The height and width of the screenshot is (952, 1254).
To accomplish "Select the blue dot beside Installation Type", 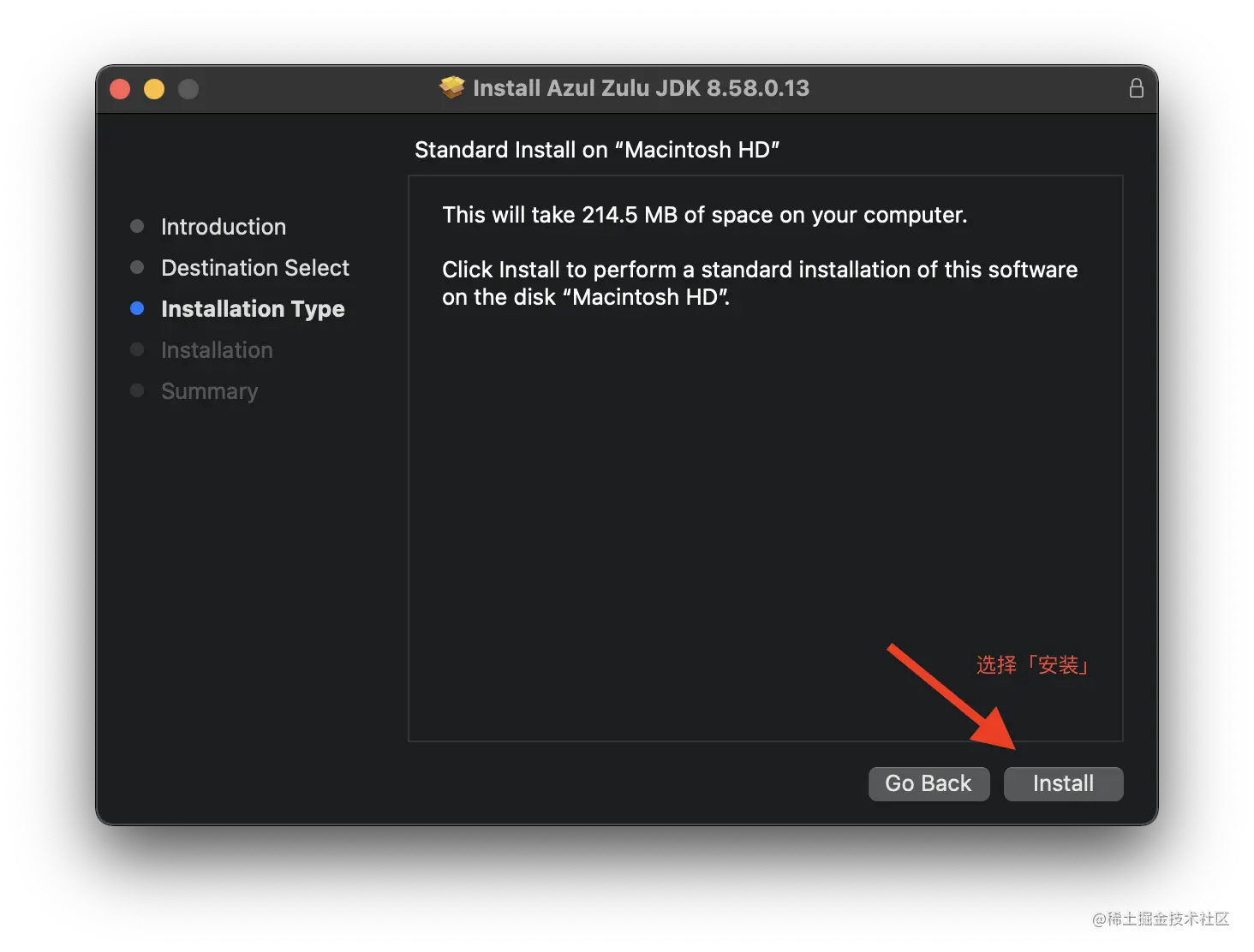I will point(138,308).
